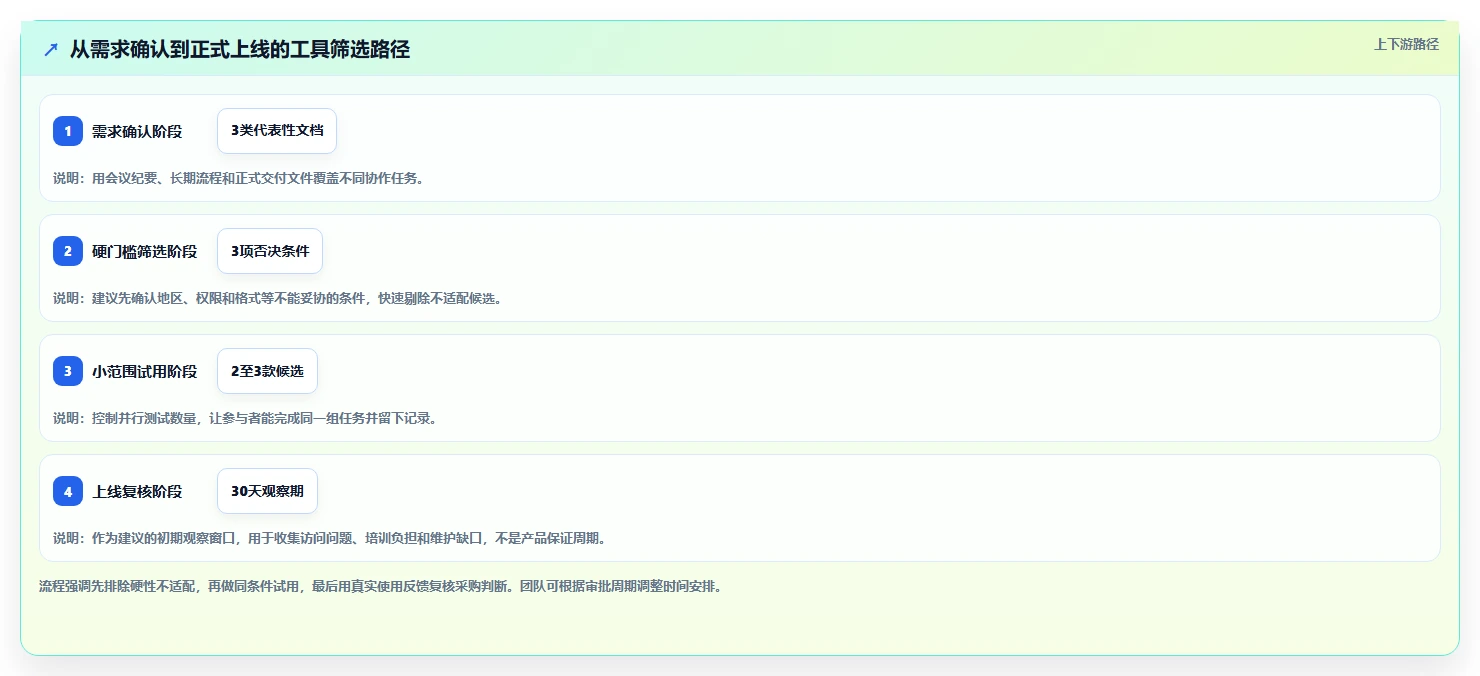
Task: Click the step 2 number badge
Action: coord(68,251)
